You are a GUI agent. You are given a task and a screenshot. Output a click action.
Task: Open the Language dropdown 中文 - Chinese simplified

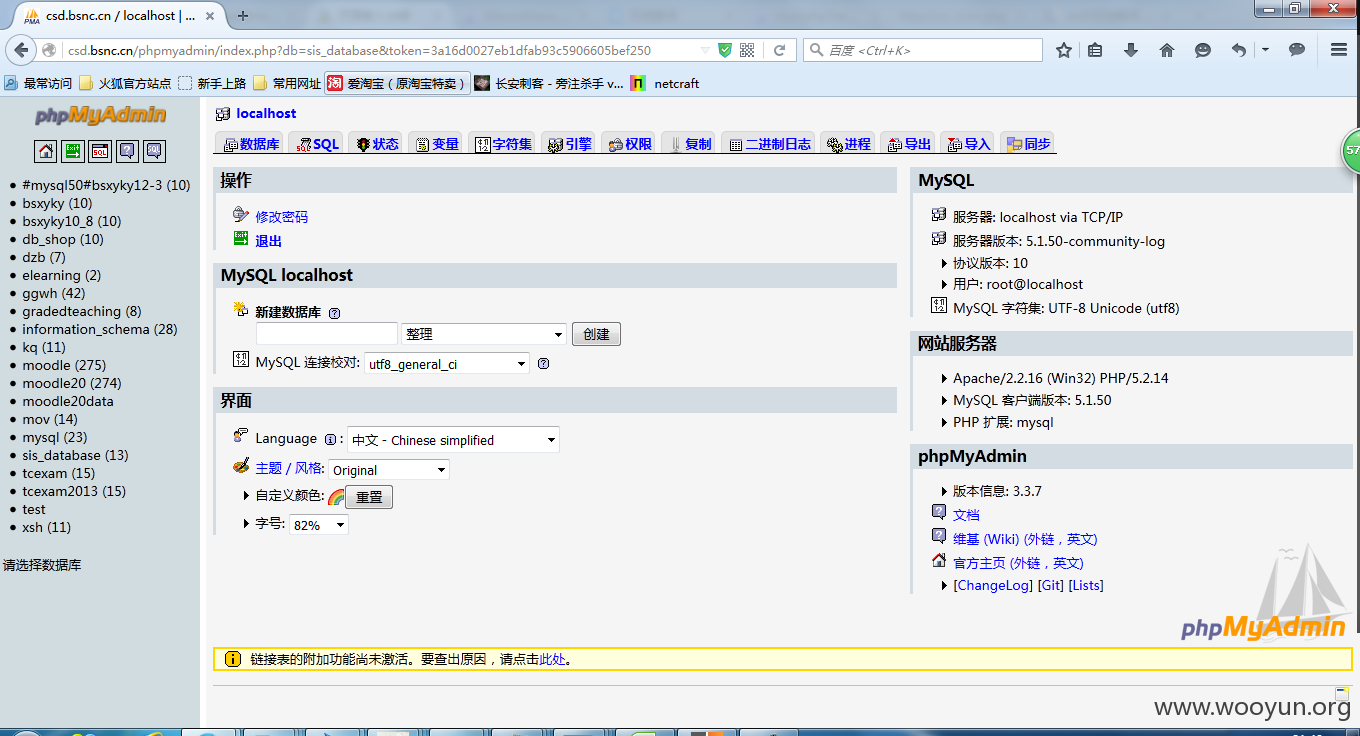click(x=453, y=440)
